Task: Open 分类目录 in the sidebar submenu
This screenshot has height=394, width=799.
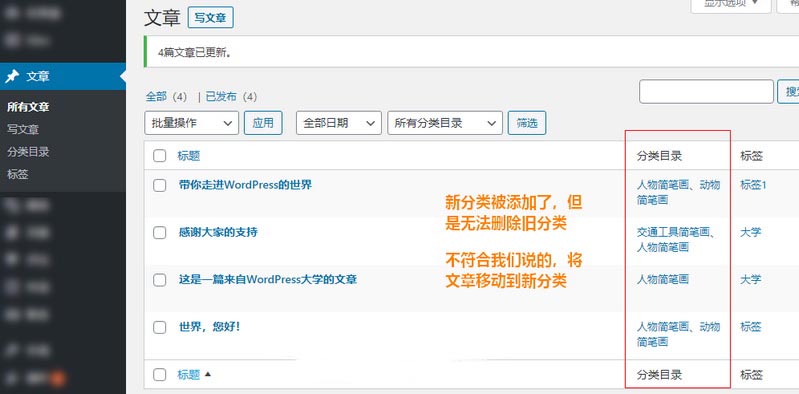Action: tap(28, 152)
